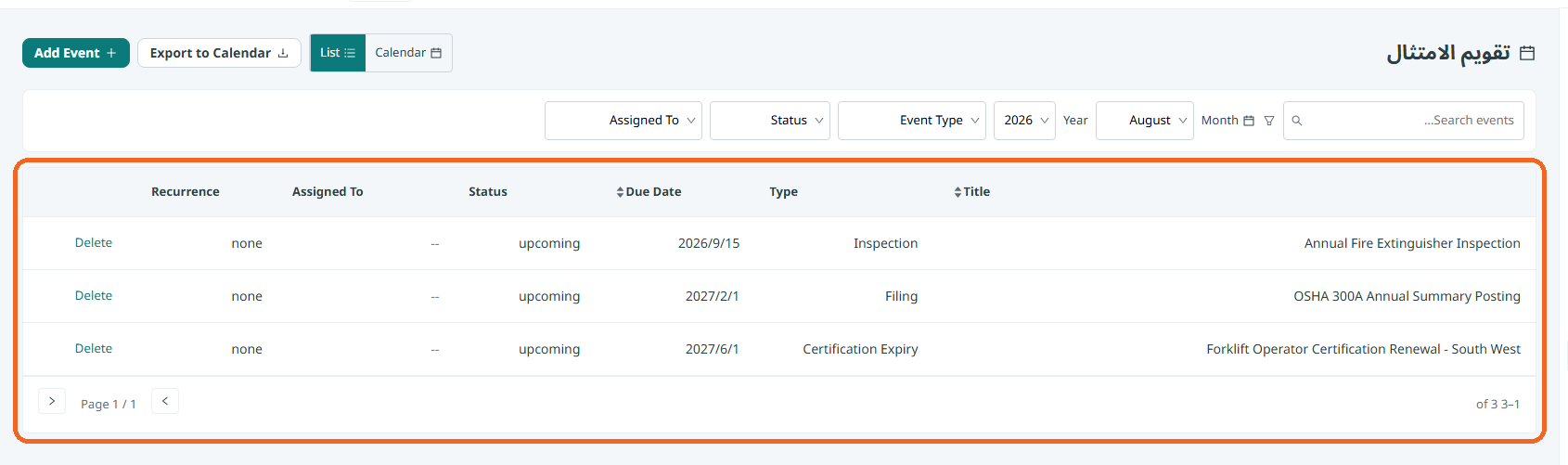Open the Assigned To filter dropdown

[x=623, y=121]
